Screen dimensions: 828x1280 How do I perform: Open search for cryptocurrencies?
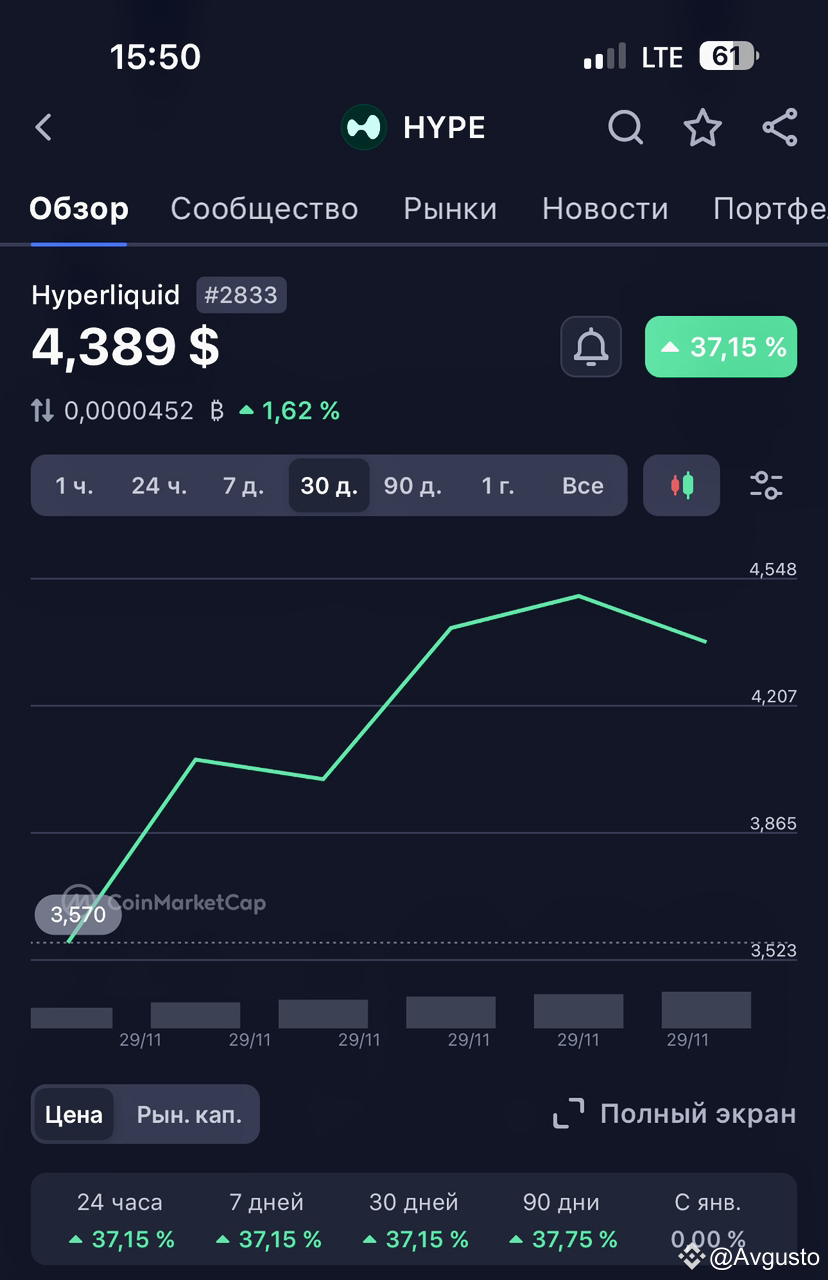coord(625,128)
